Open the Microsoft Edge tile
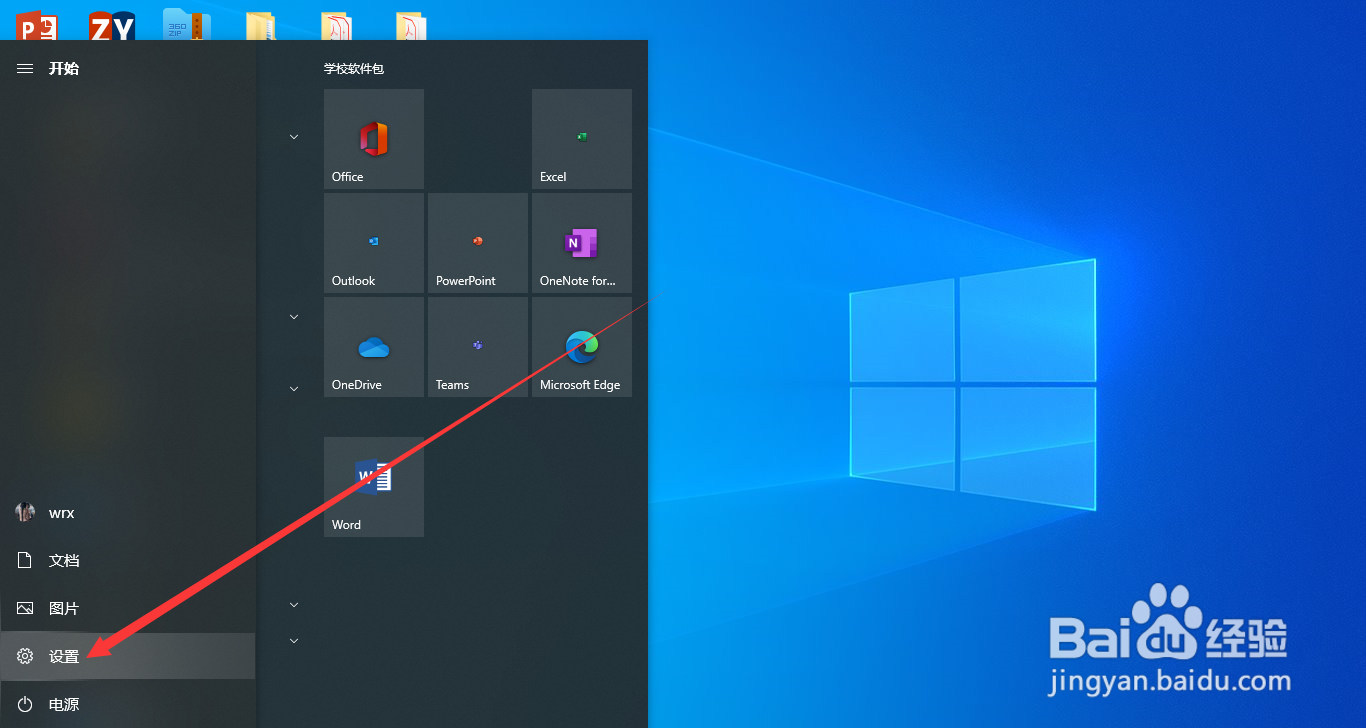 pyautogui.click(x=582, y=347)
